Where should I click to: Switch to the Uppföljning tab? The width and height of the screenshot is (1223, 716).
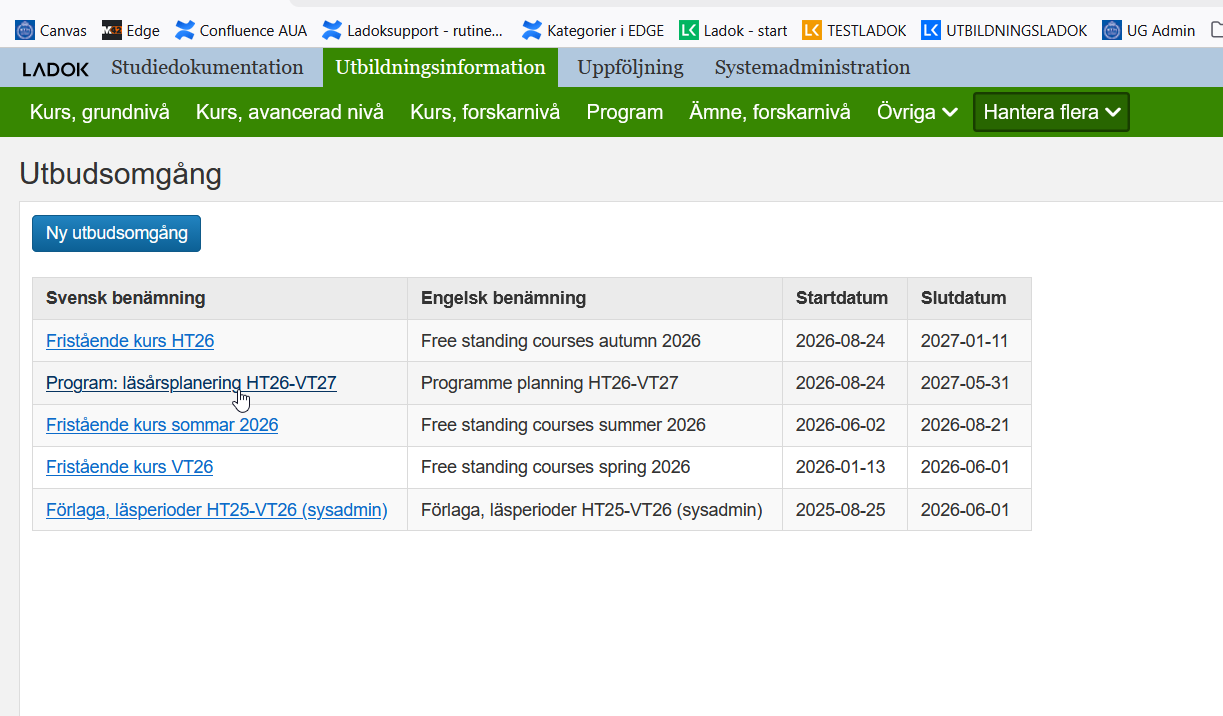[x=630, y=68]
